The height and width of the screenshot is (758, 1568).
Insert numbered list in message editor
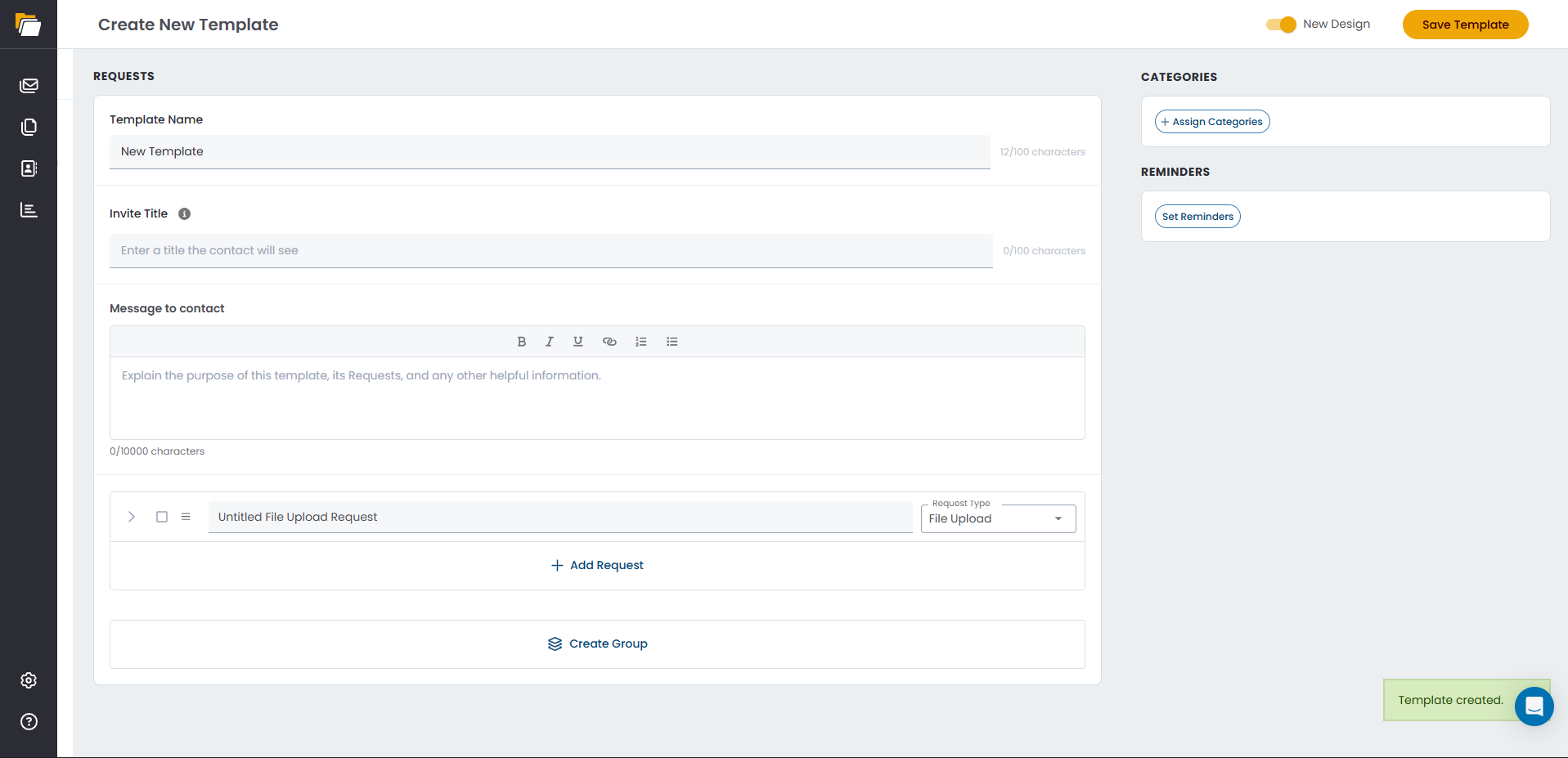[641, 342]
